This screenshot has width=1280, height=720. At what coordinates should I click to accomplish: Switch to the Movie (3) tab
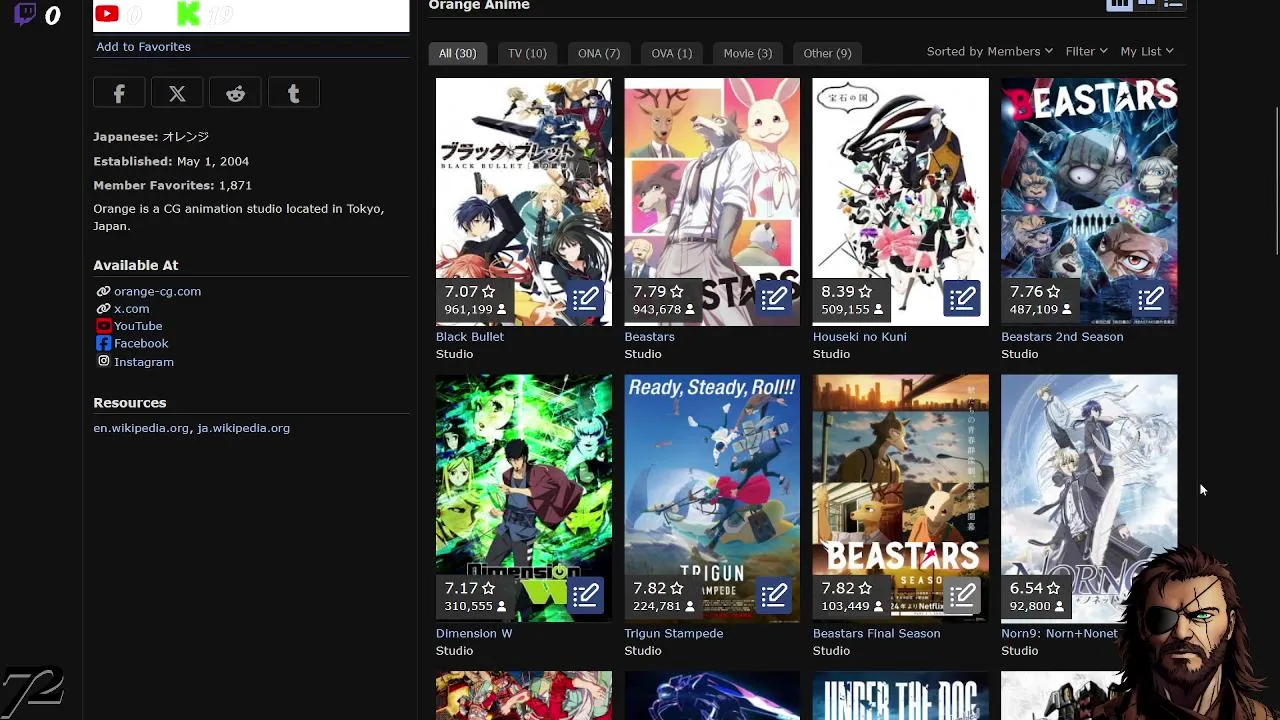[x=747, y=53]
